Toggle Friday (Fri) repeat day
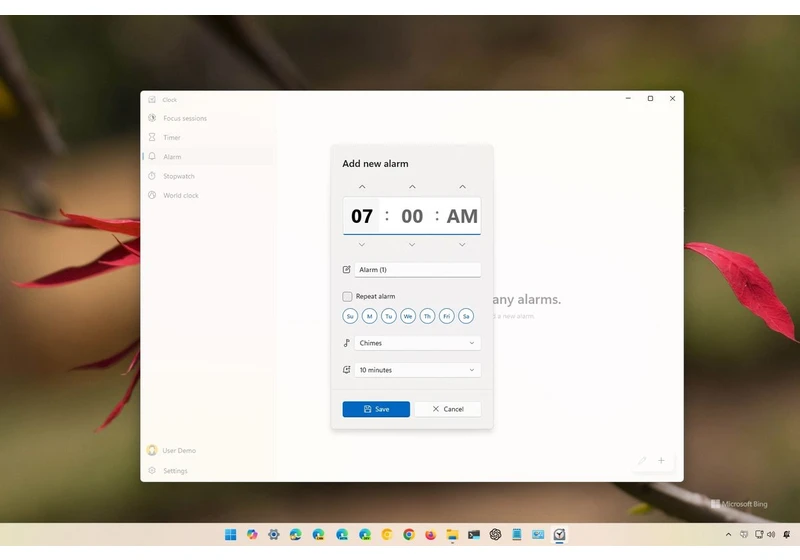 (x=446, y=316)
